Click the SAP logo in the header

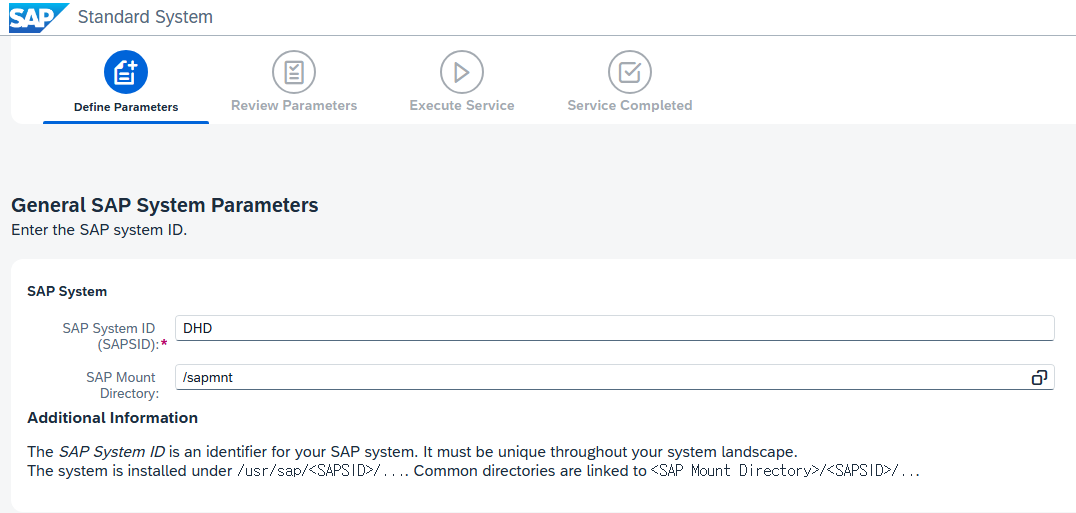coord(38,17)
